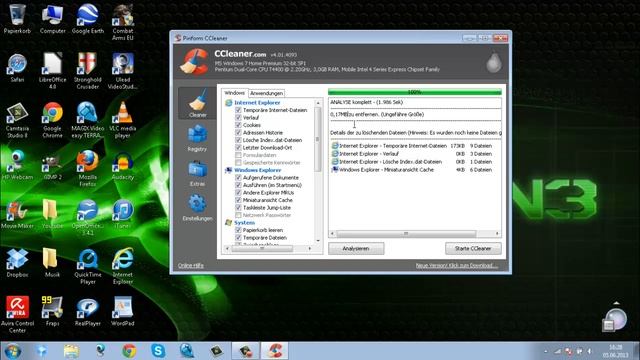Select Google Earth desktop shortcut
640x360 pixels.
pyautogui.click(x=88, y=19)
